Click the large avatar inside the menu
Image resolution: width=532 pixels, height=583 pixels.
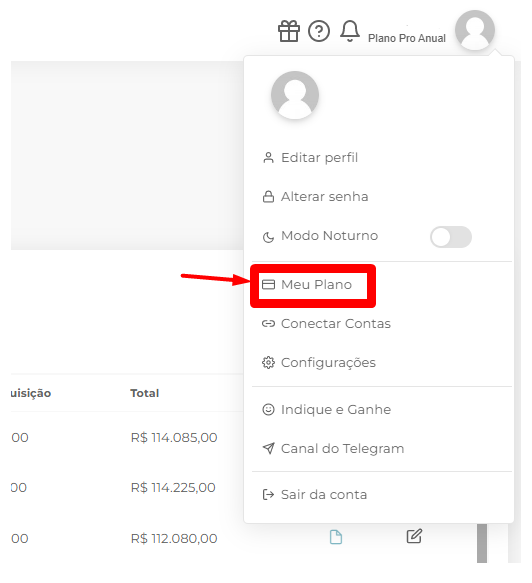295,95
